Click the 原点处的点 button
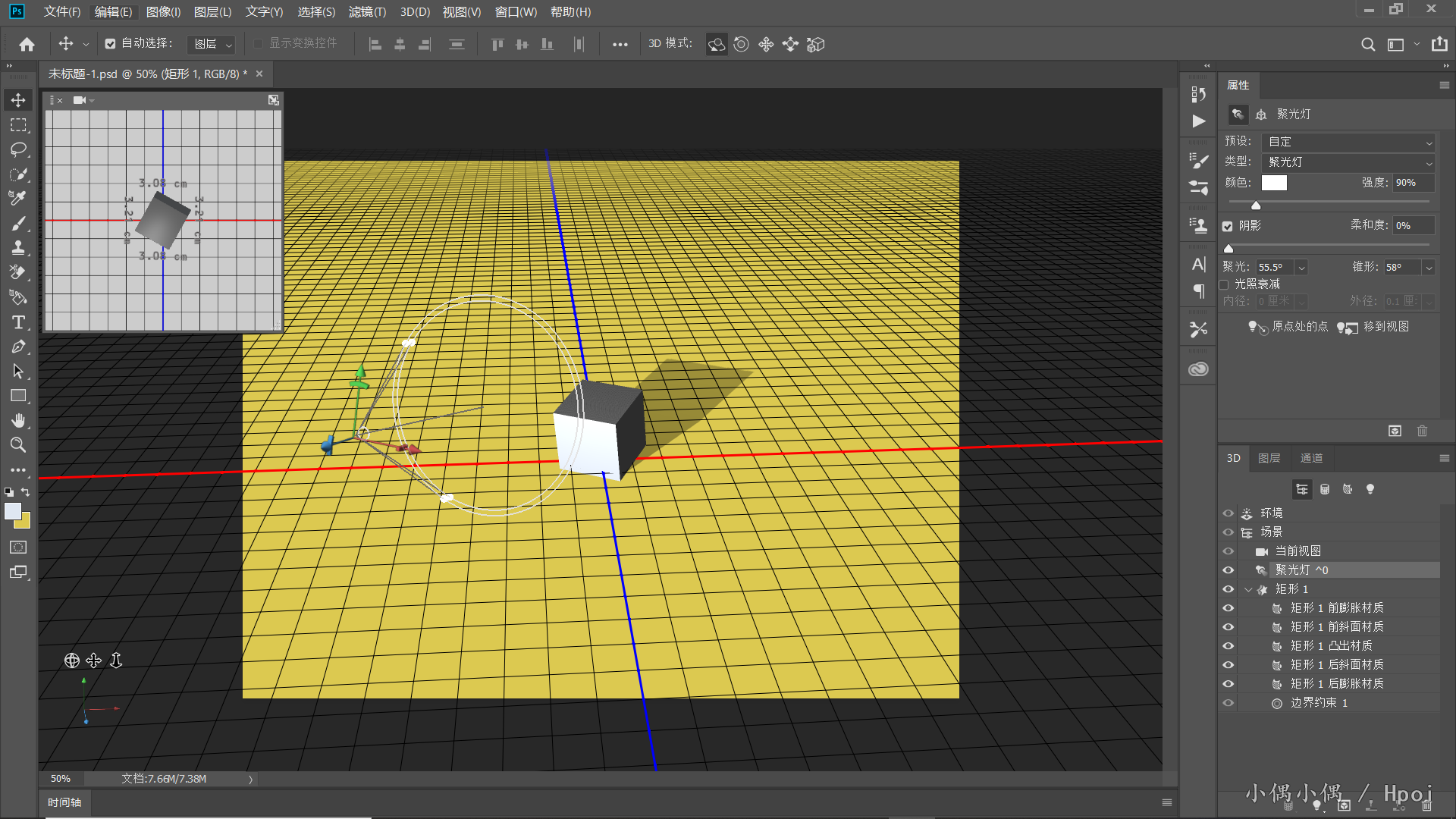This screenshot has width=1456, height=819. (1288, 327)
